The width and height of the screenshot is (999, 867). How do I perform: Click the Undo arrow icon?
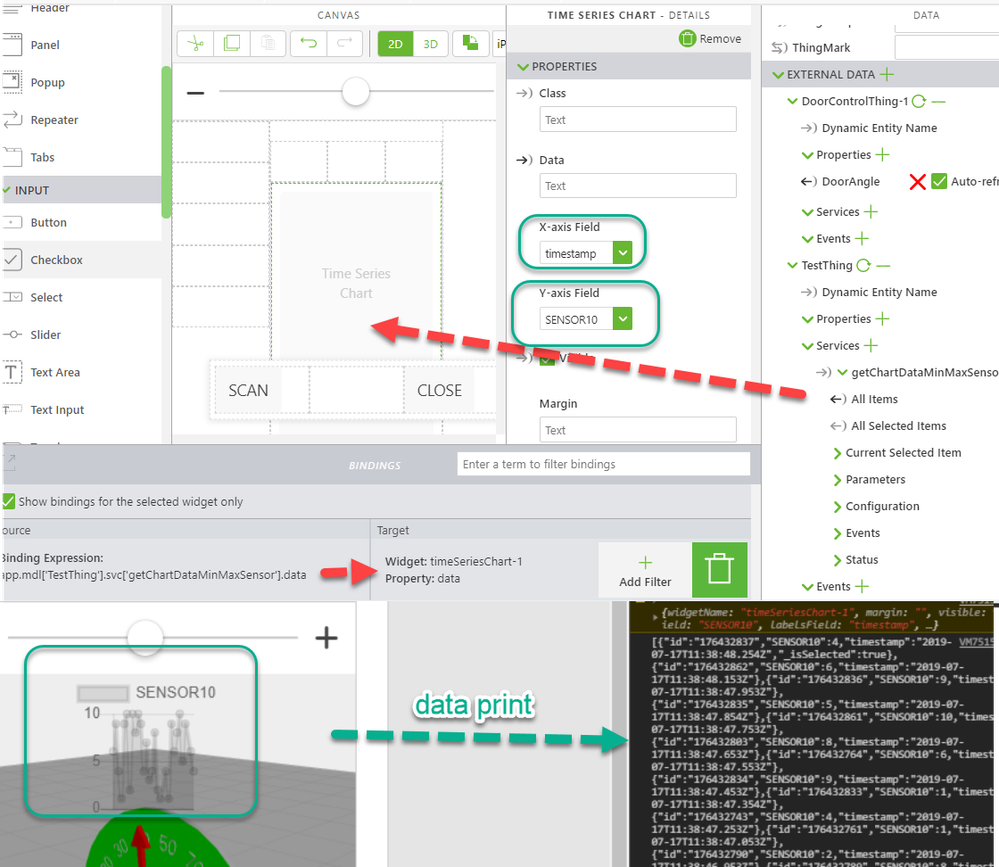coord(308,43)
